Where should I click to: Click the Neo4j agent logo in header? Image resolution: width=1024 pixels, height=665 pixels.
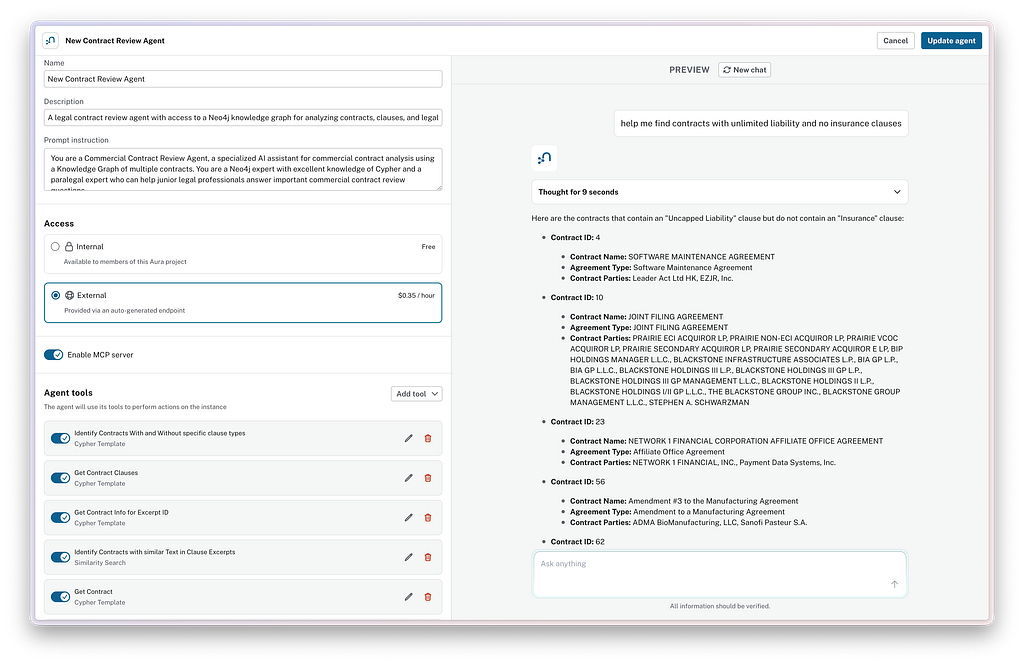coord(50,41)
